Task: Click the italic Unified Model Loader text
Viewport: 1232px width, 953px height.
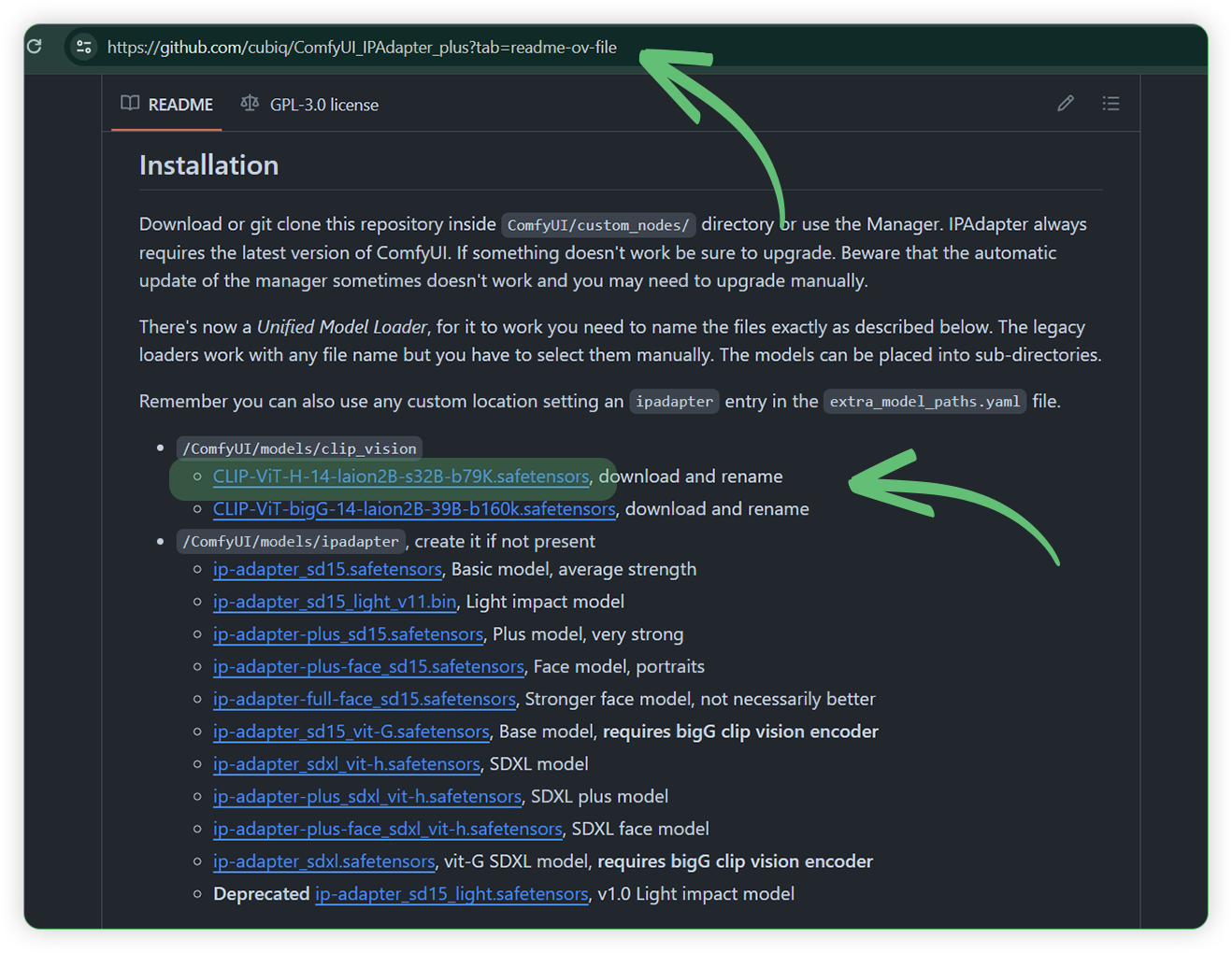Action: click(x=342, y=327)
